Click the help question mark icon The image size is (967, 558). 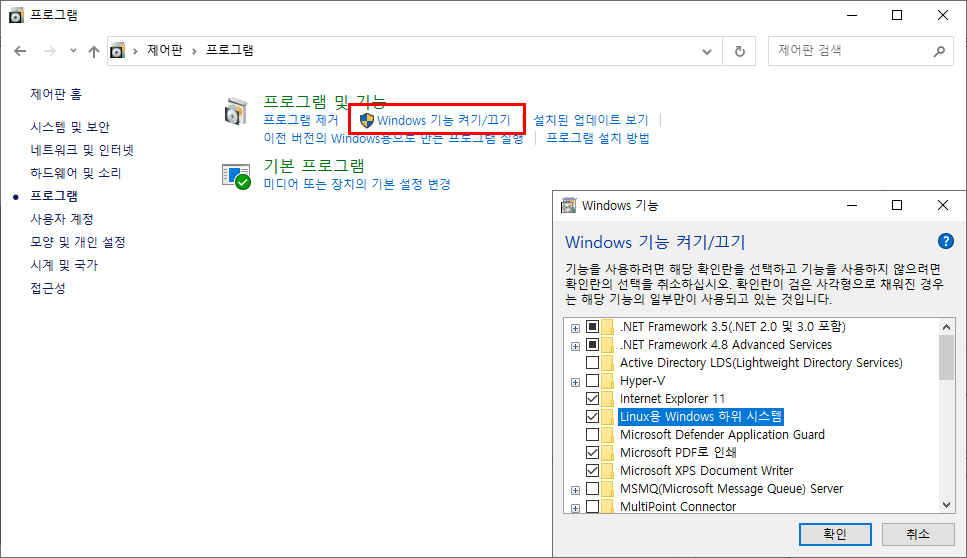pyautogui.click(x=945, y=241)
